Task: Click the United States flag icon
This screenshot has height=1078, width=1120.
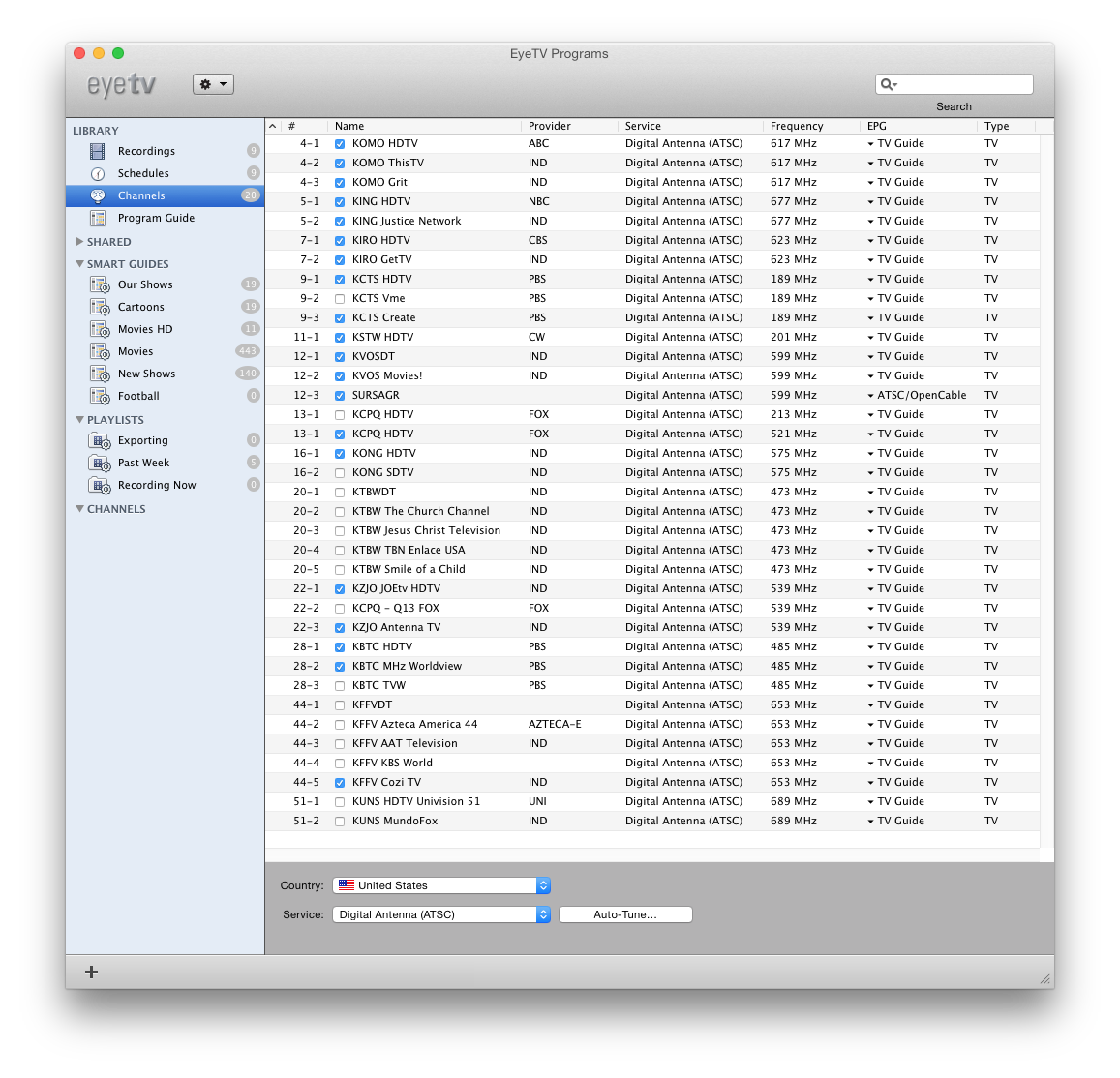Action: pyautogui.click(x=347, y=885)
